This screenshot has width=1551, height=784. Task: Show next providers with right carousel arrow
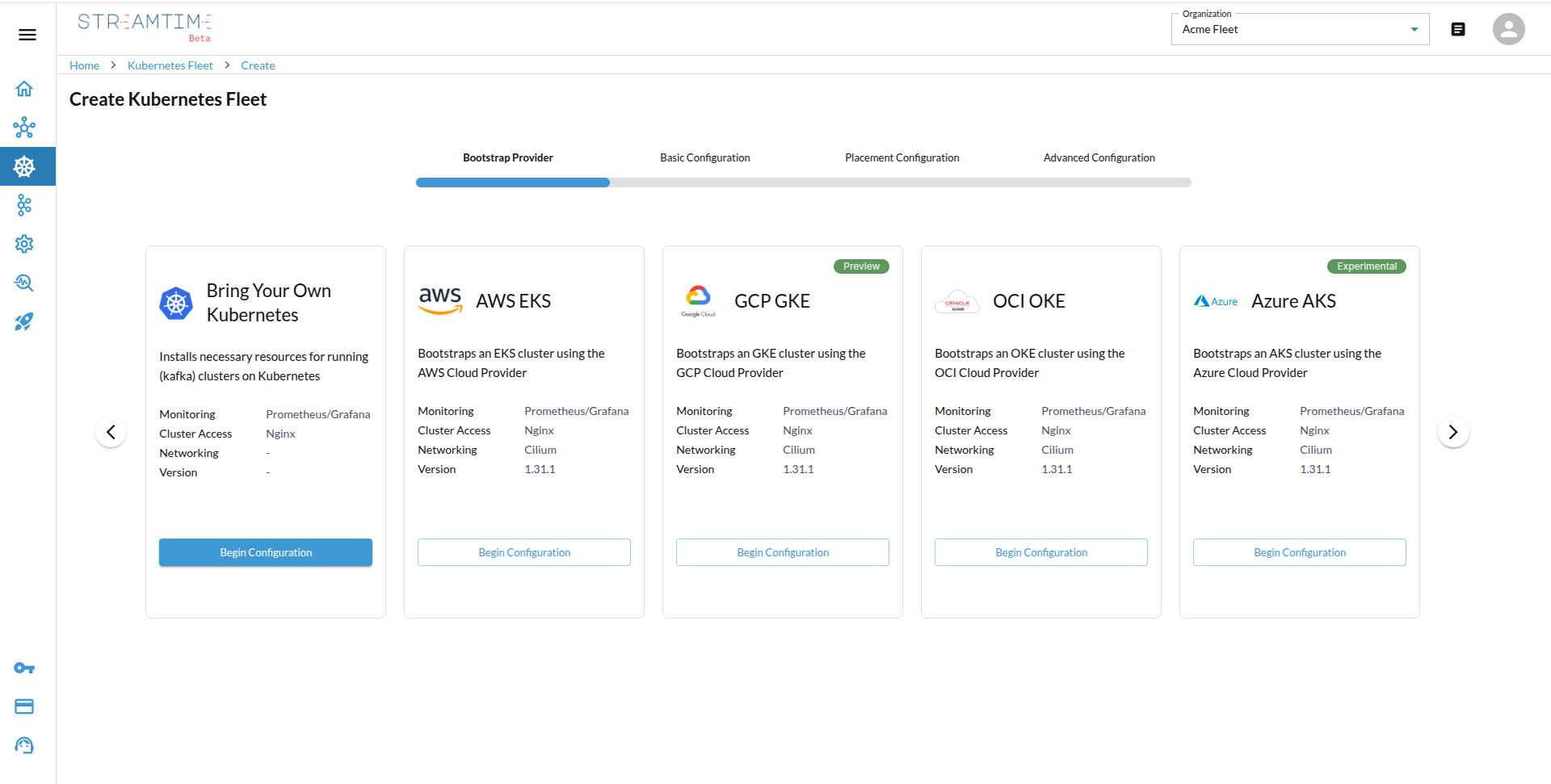click(x=1453, y=432)
